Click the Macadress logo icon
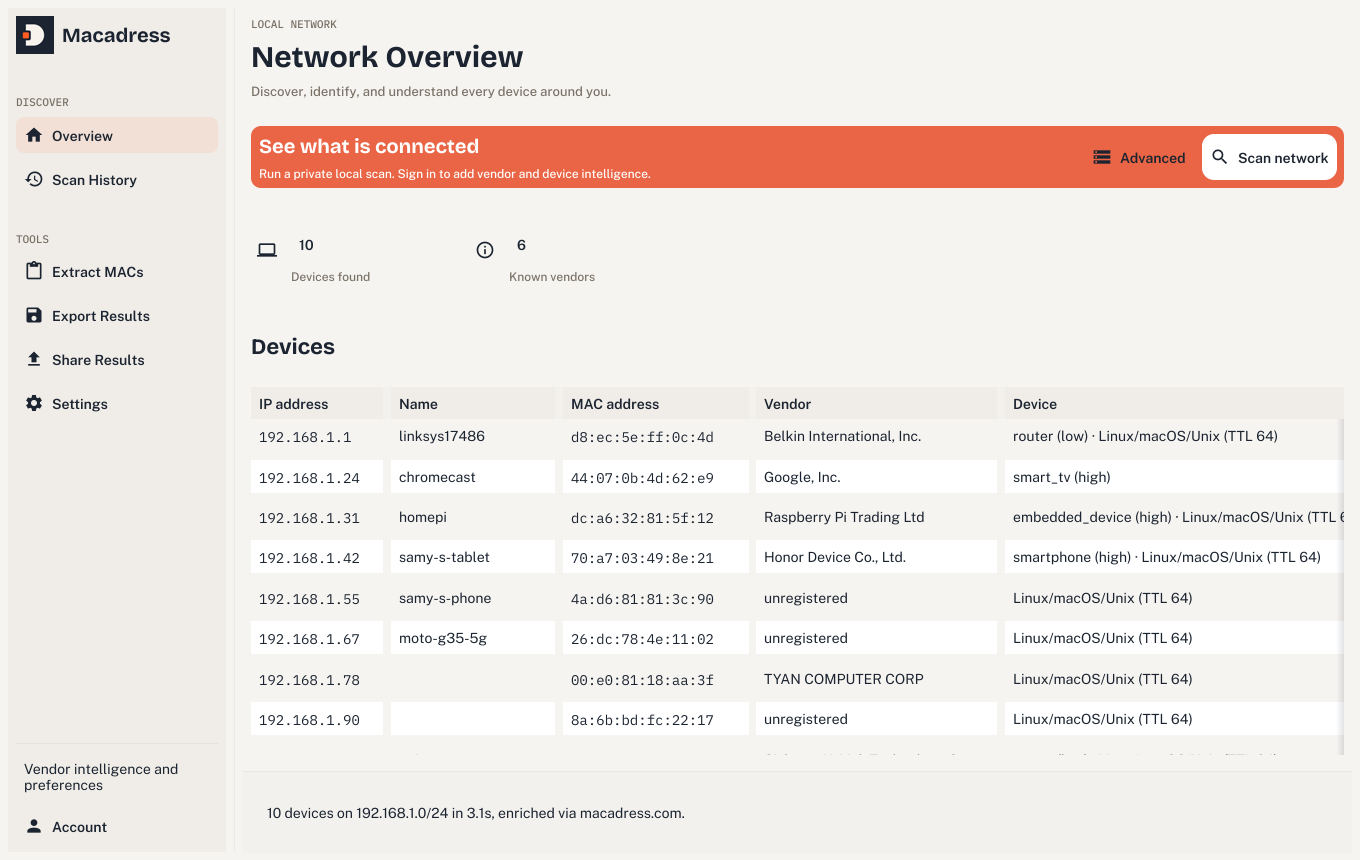 35,35
